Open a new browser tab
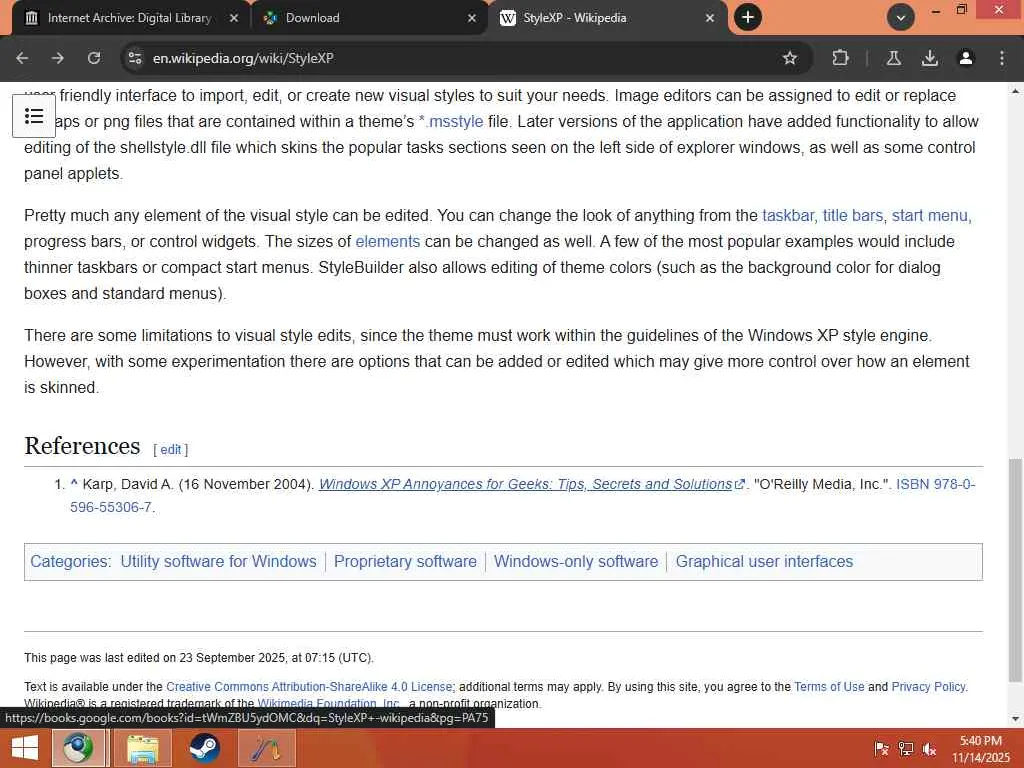 pyautogui.click(x=748, y=18)
